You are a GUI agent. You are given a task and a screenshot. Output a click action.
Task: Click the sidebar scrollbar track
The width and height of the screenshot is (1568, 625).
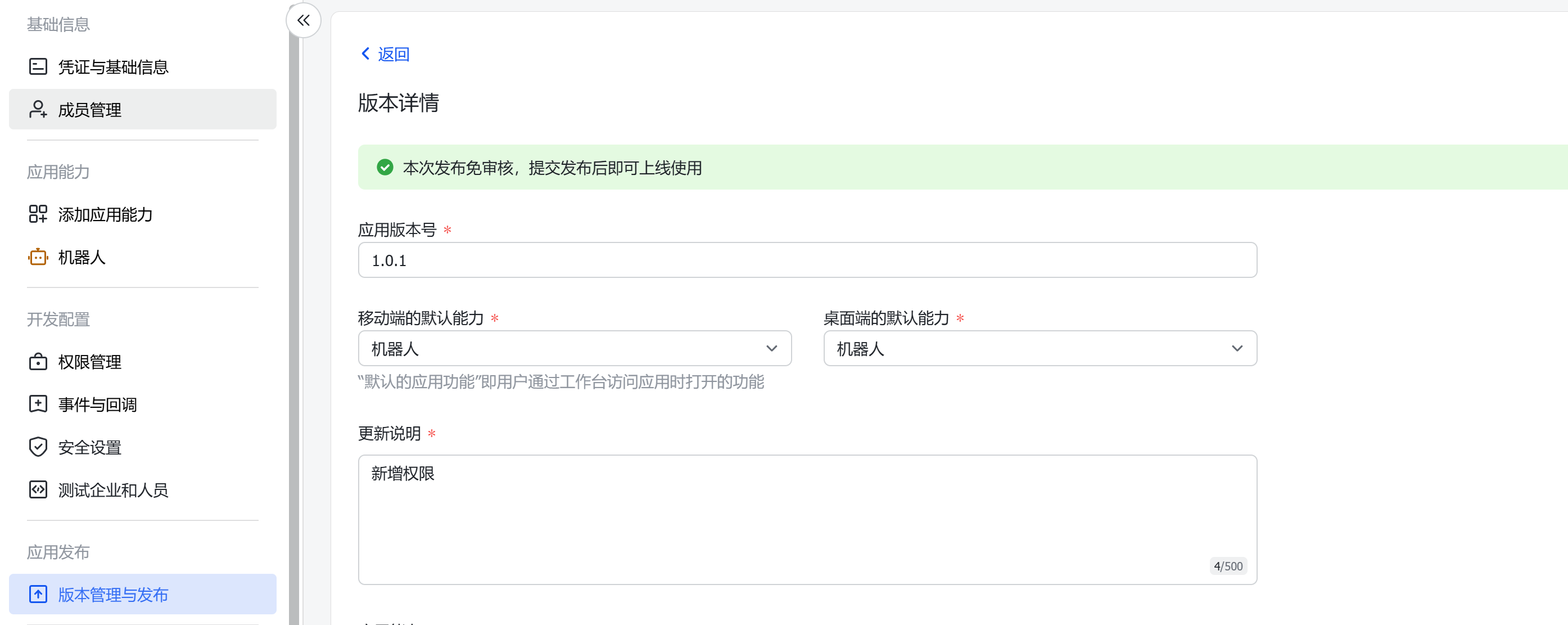click(294, 304)
